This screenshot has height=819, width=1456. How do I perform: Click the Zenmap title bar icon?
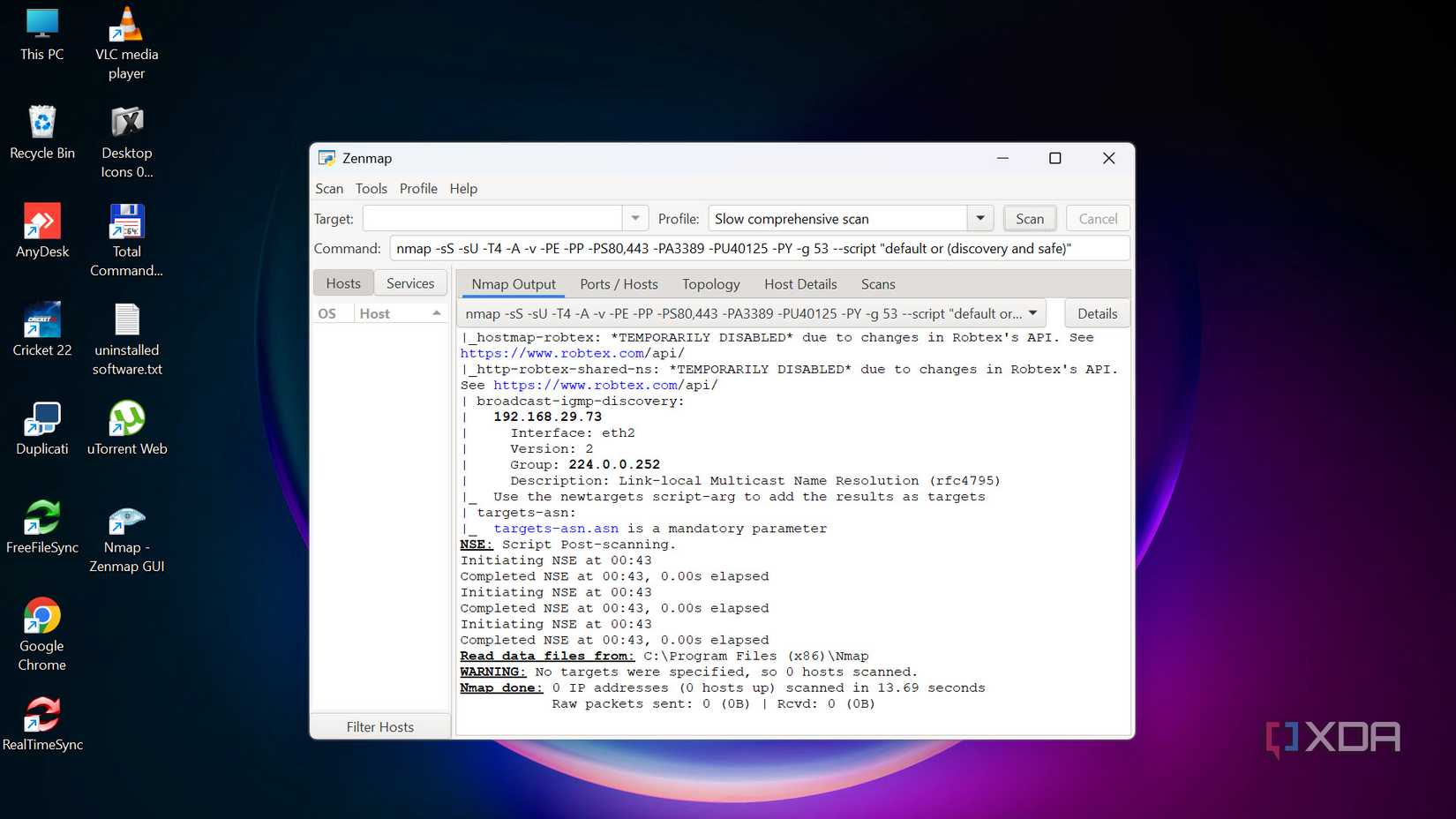click(326, 158)
